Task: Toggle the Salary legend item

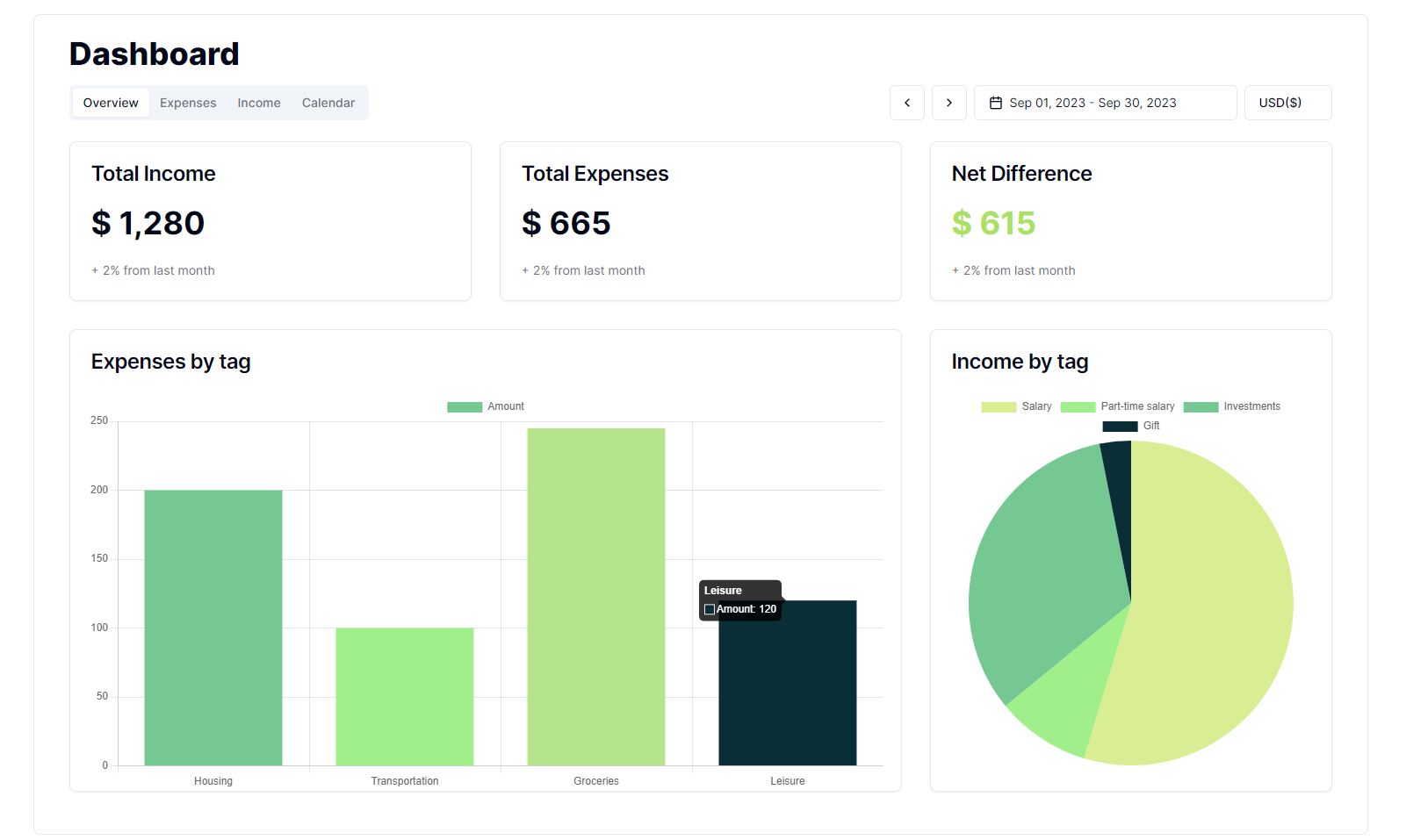Action: click(1017, 406)
